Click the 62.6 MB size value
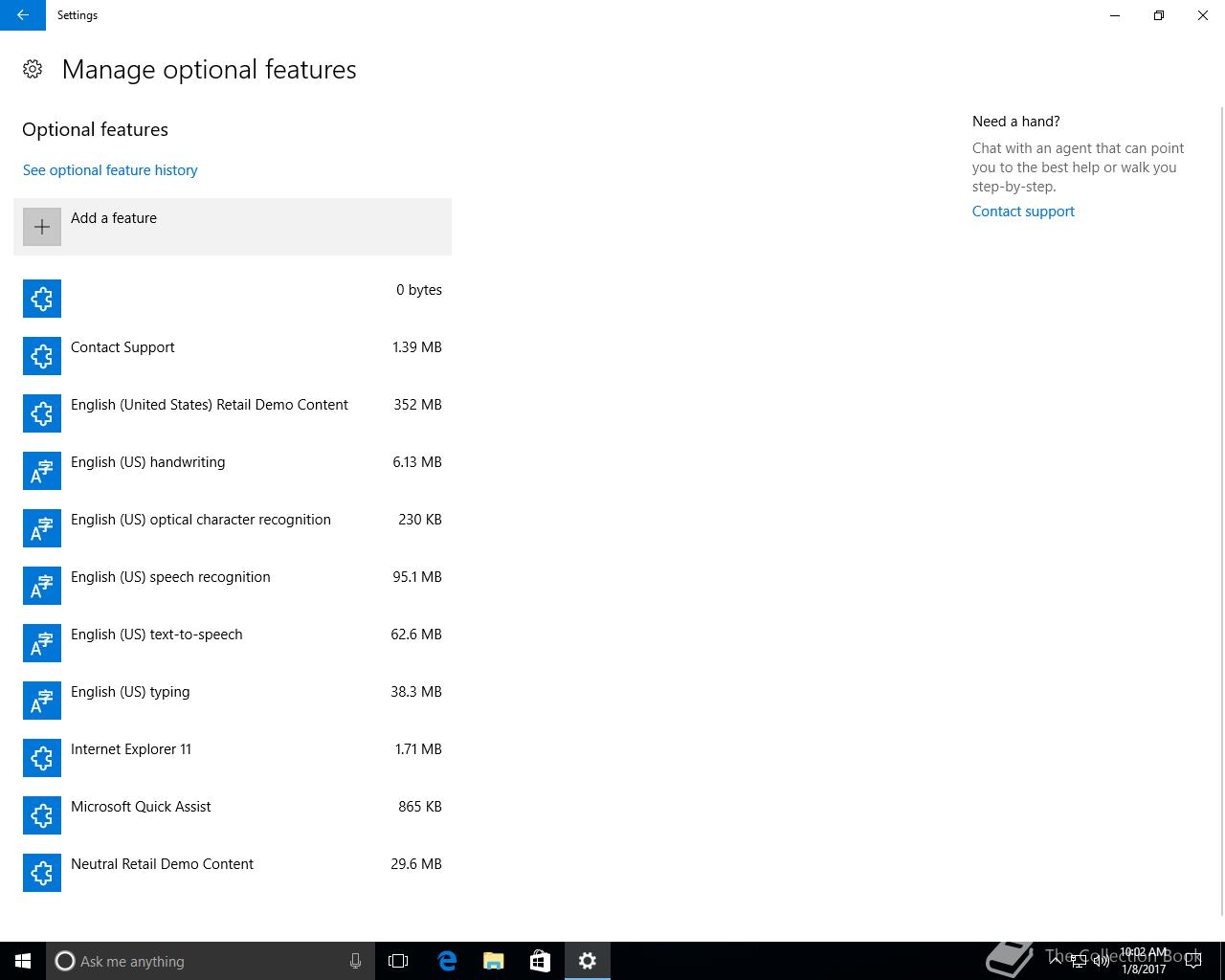Screen dimensions: 1225x980 [x=416, y=635]
